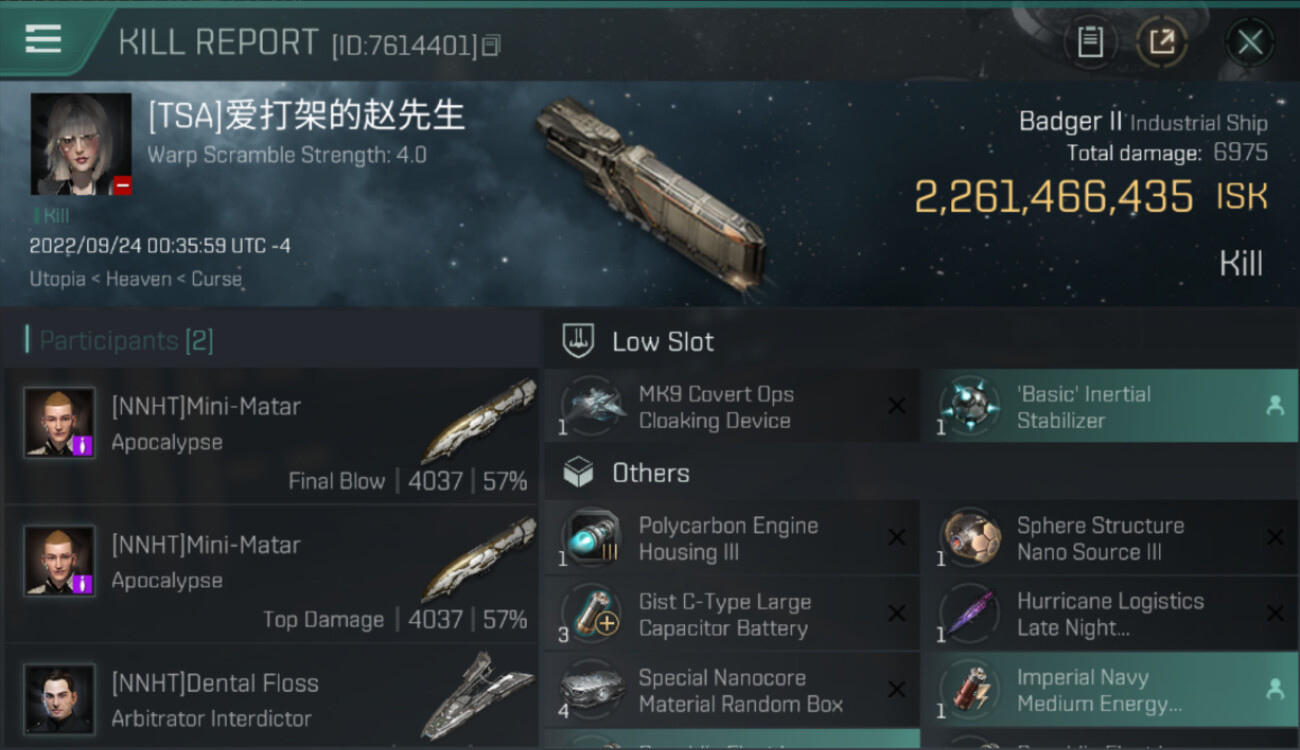View the victim's character portrait
Screen dimensions: 1300x750
(x=81, y=144)
